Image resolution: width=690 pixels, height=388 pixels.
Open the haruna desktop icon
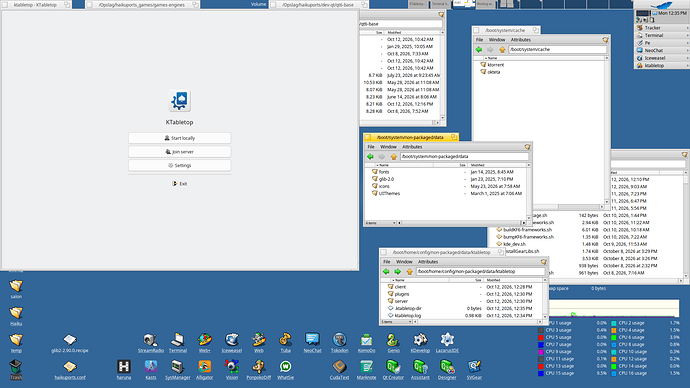pyautogui.click(x=124, y=370)
